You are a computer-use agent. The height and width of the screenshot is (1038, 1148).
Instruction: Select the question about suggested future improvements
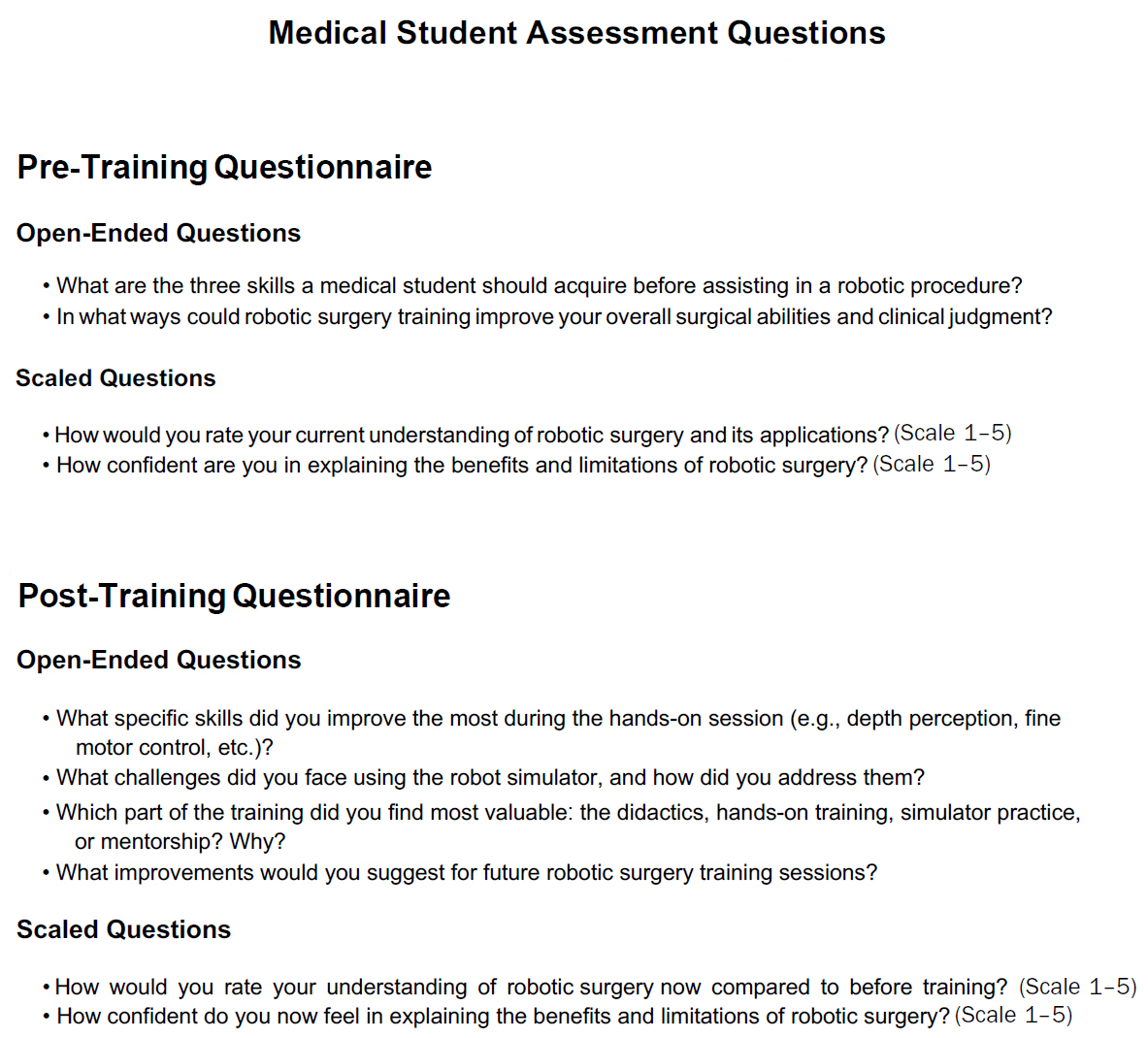click(x=466, y=872)
